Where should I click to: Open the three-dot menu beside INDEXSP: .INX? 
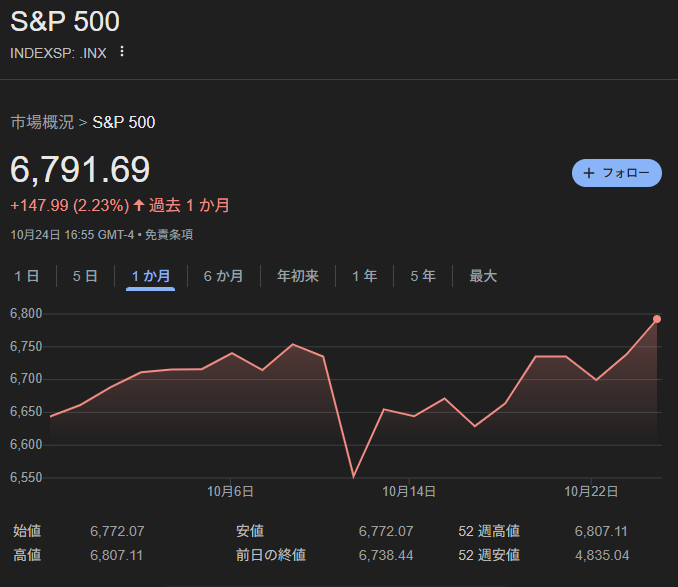[122, 52]
